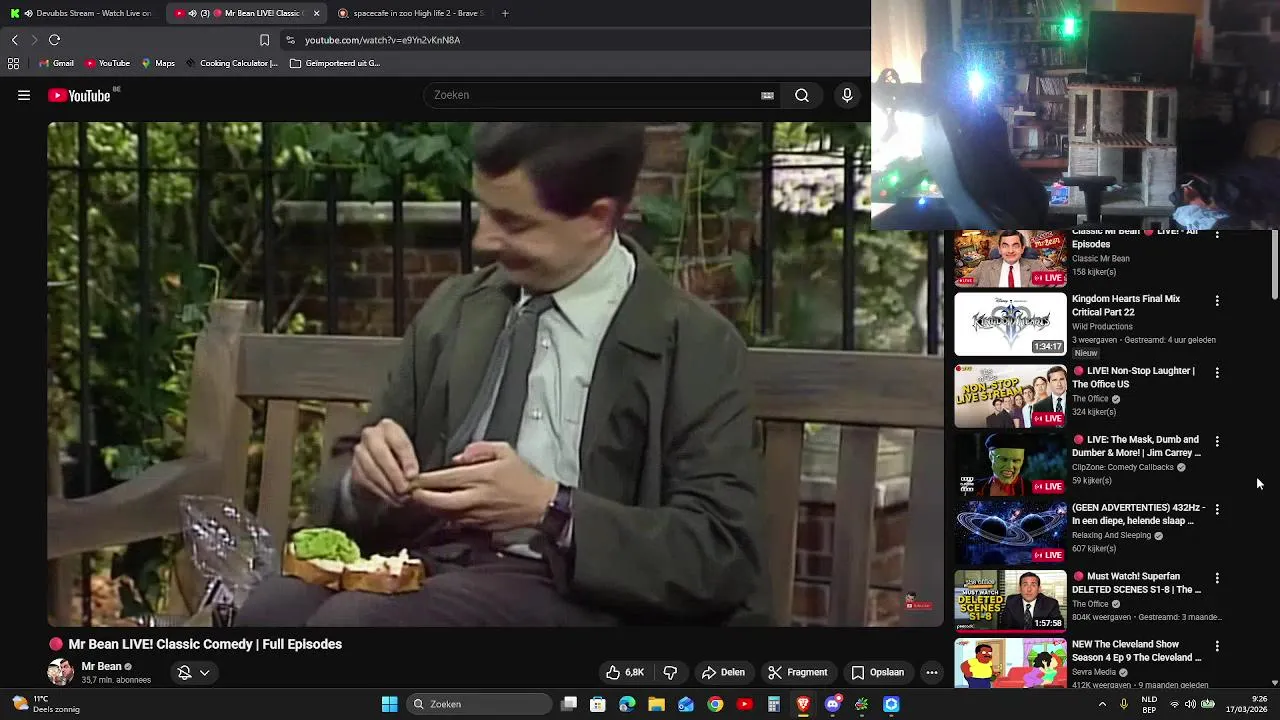Open The Cleveland Show Season 4 video title

(x=1137, y=651)
